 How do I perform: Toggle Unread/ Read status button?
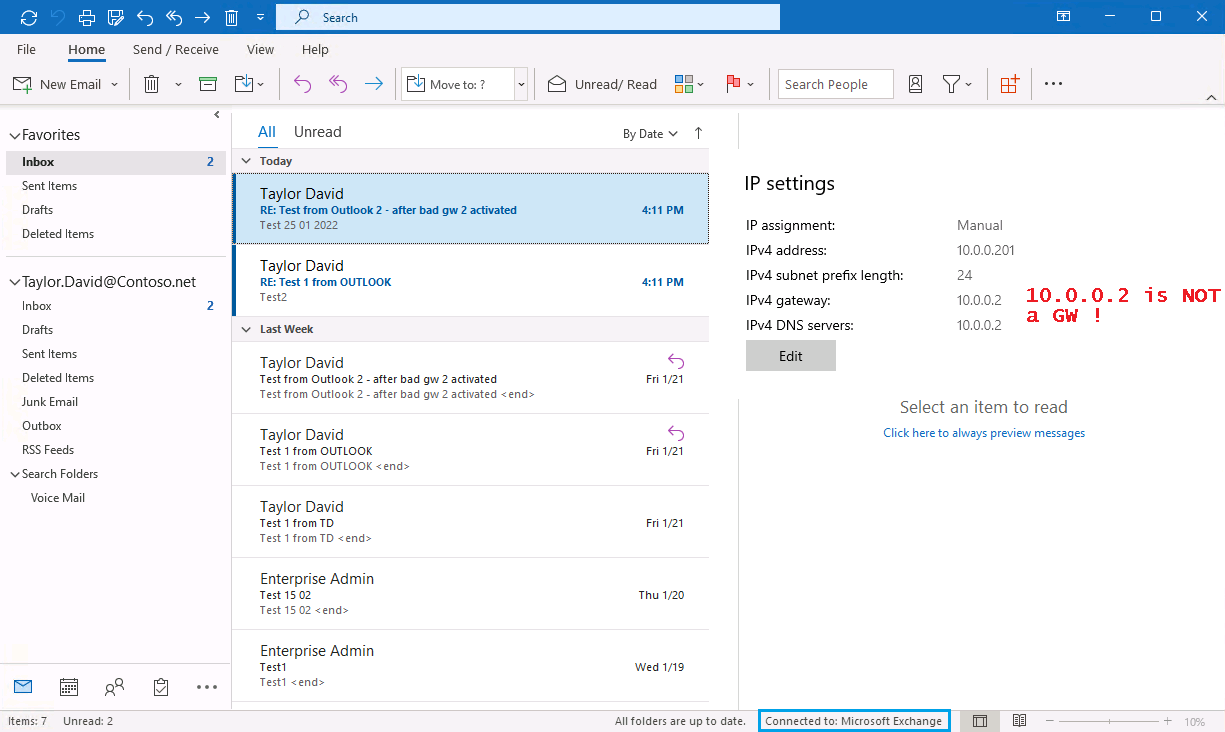(x=602, y=84)
